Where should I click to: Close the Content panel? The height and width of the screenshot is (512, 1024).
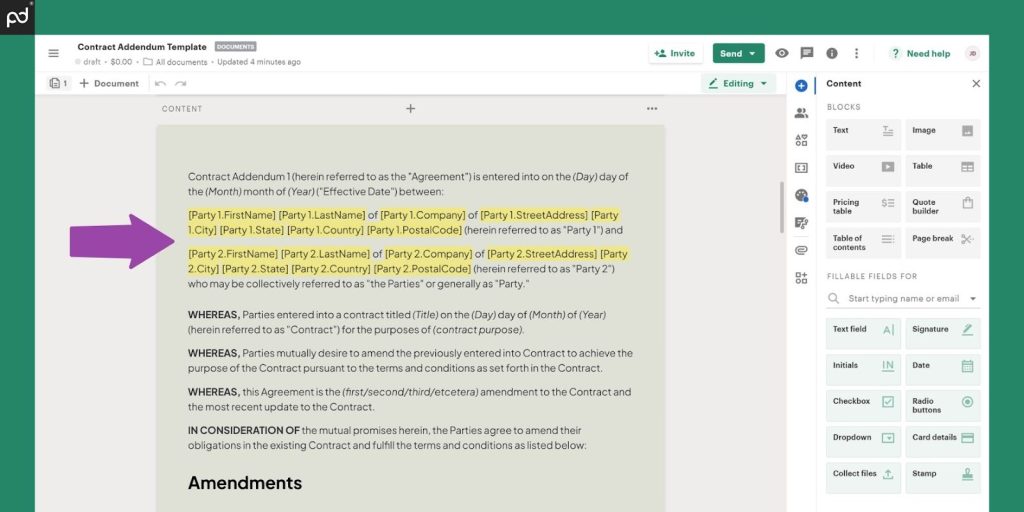pos(976,84)
